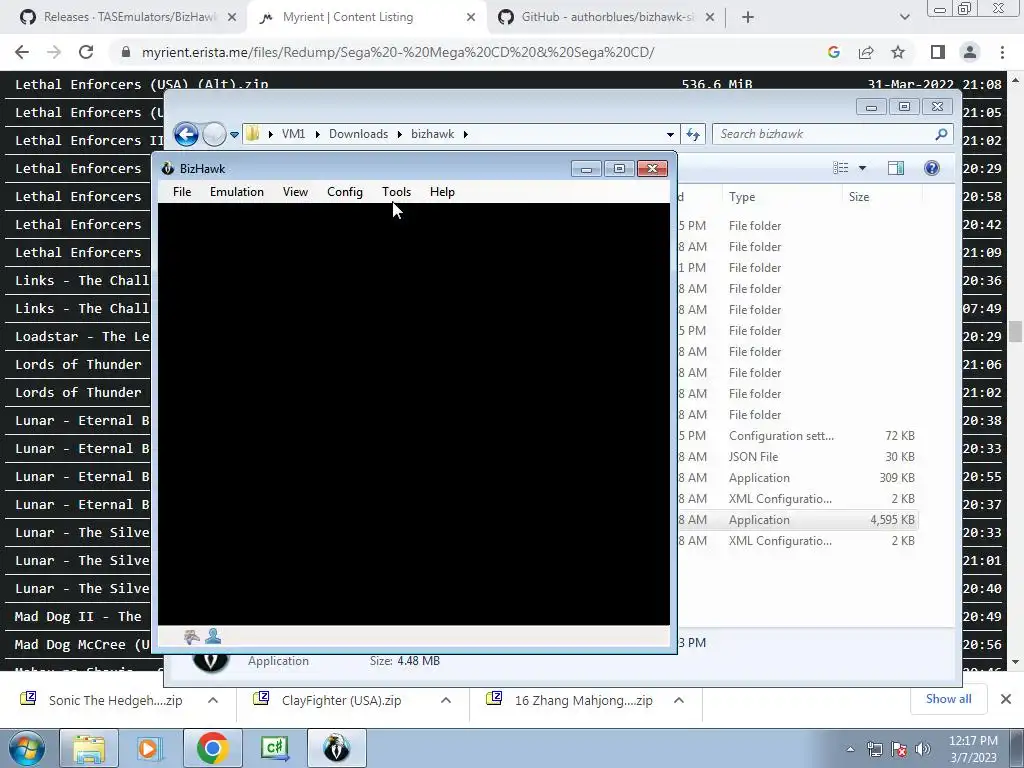
Task: Open Explorer recent locations dropdown arrow
Action: coord(234,135)
